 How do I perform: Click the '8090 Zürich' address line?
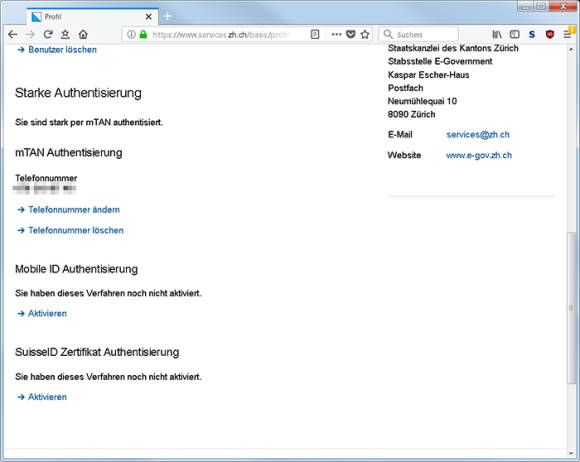411,114
